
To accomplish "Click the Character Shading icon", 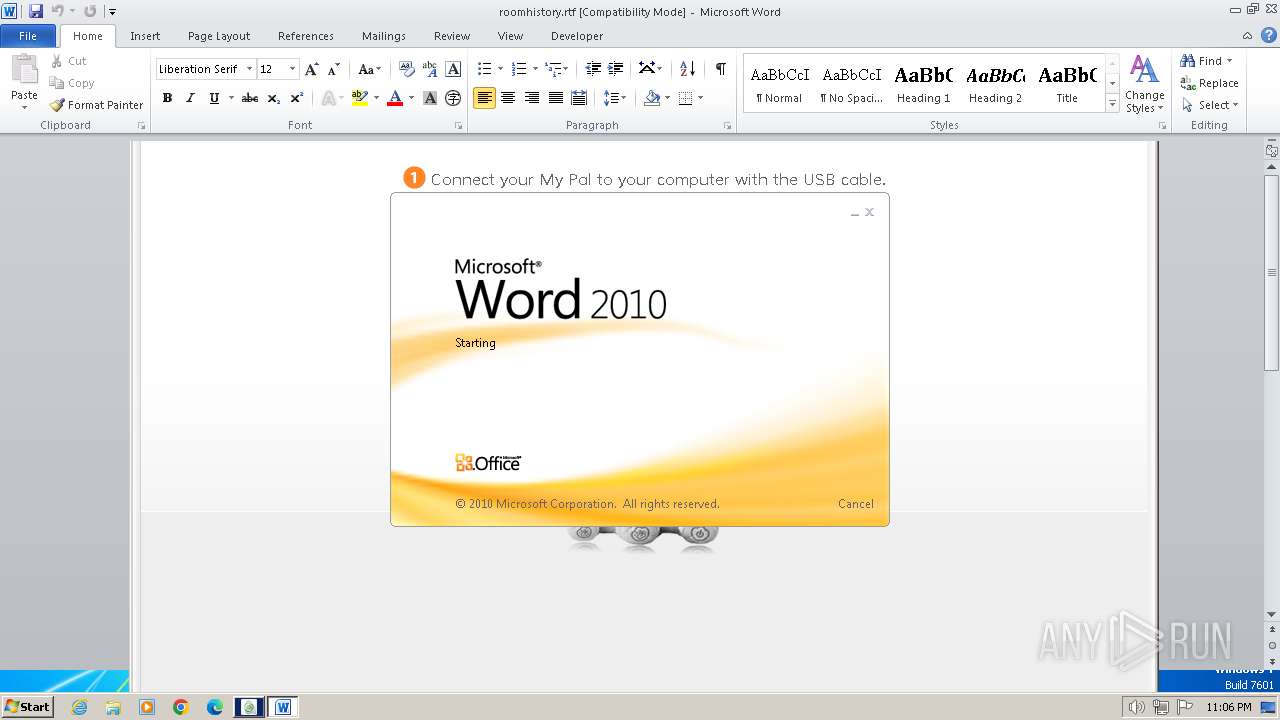I will pos(430,98).
